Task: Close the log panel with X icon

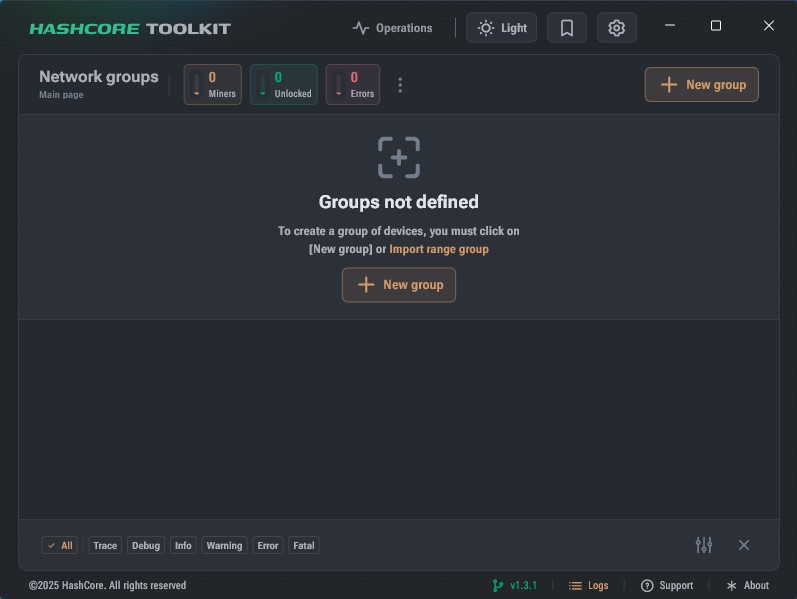Action: tap(744, 545)
